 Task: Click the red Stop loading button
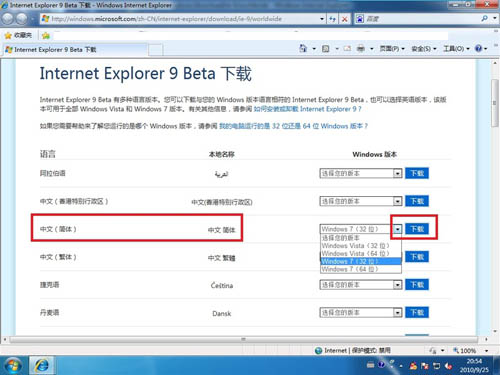tap(345, 19)
